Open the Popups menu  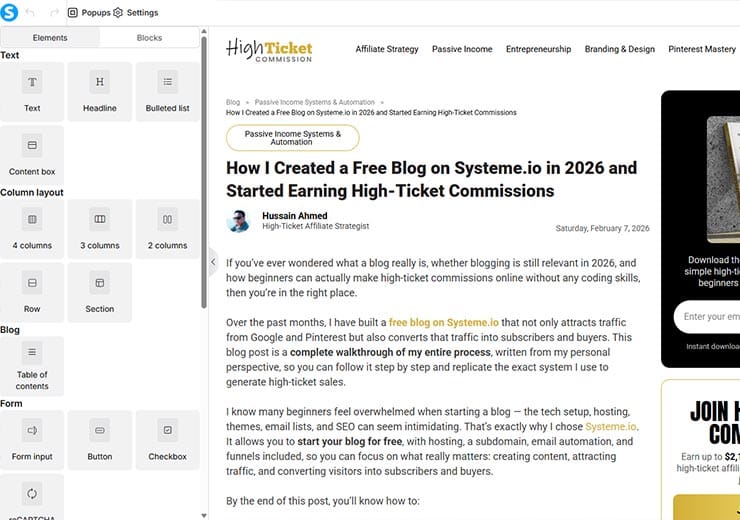pyautogui.click(x=89, y=13)
